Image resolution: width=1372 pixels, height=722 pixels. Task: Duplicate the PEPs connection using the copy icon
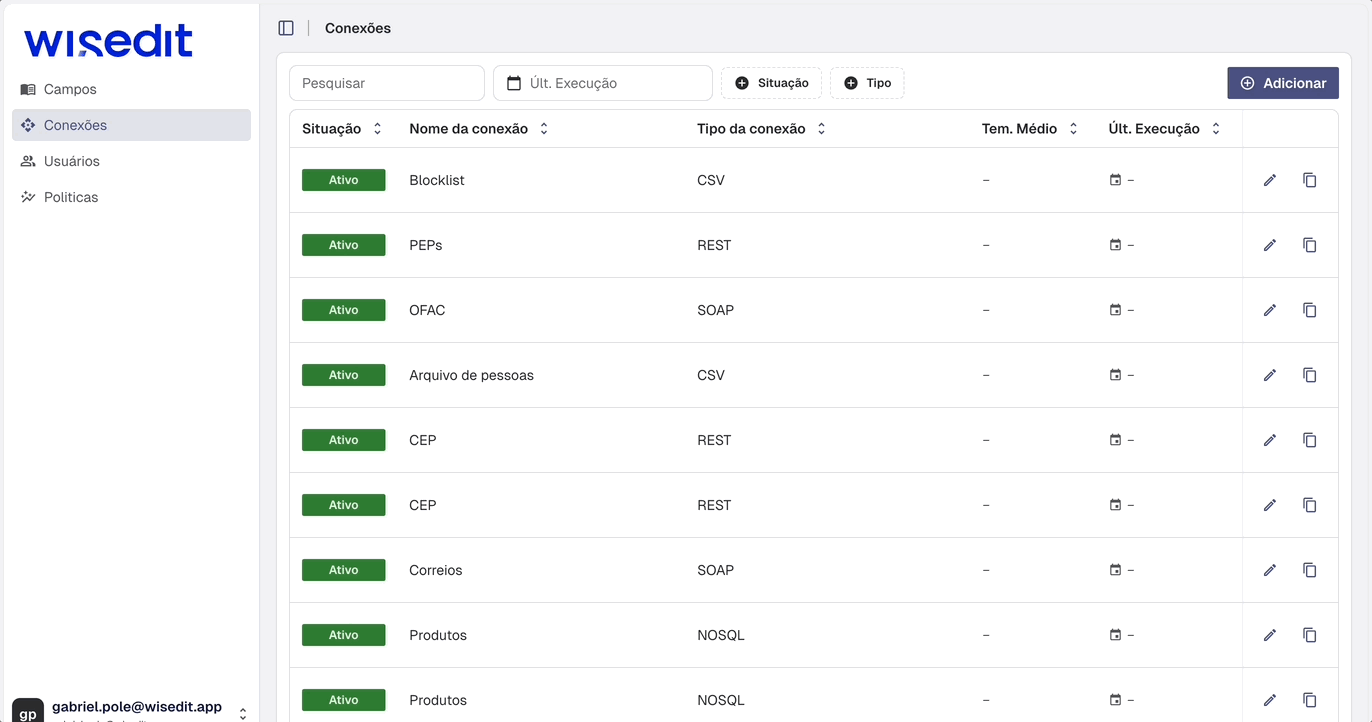(1310, 245)
